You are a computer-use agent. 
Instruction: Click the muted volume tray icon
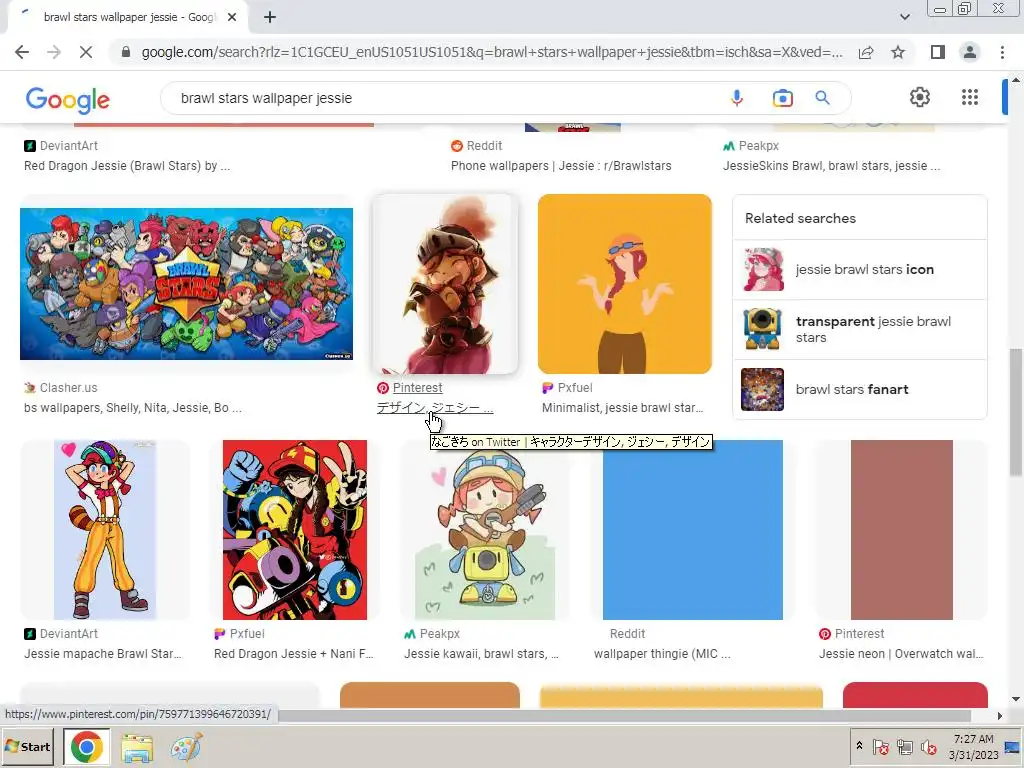pos(929,747)
